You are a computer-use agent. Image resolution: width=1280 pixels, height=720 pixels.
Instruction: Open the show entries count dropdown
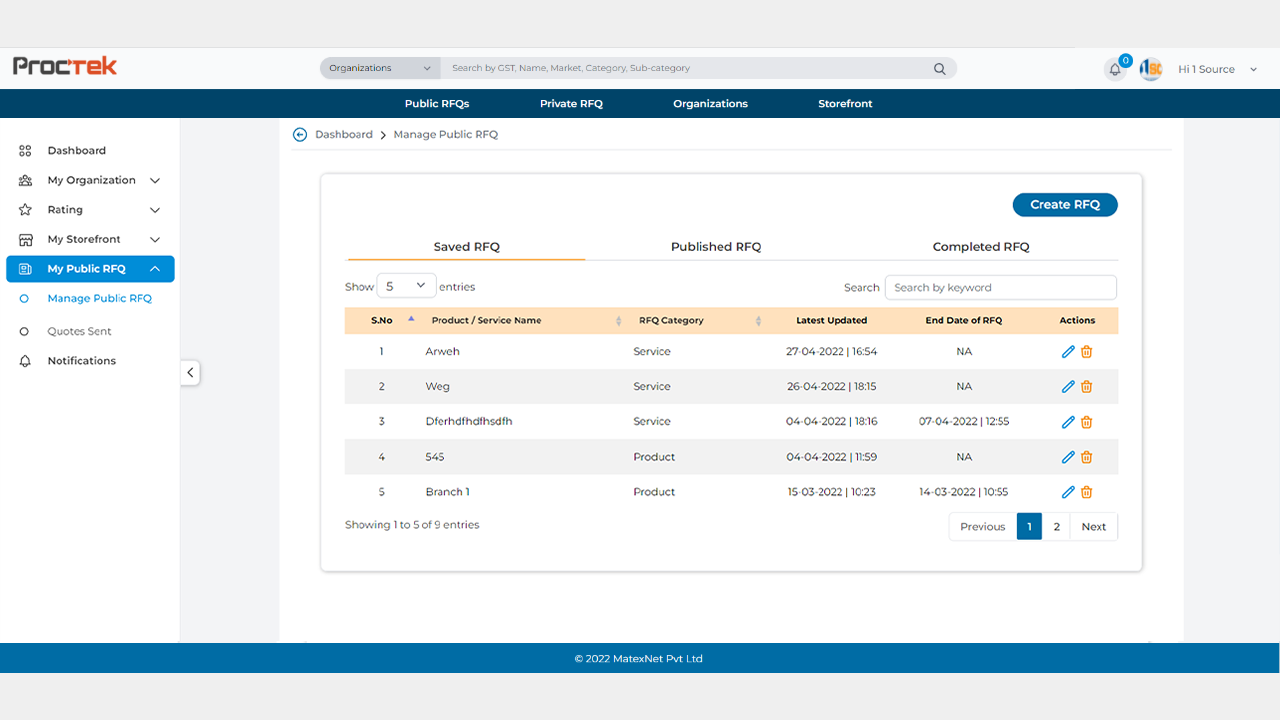[406, 287]
